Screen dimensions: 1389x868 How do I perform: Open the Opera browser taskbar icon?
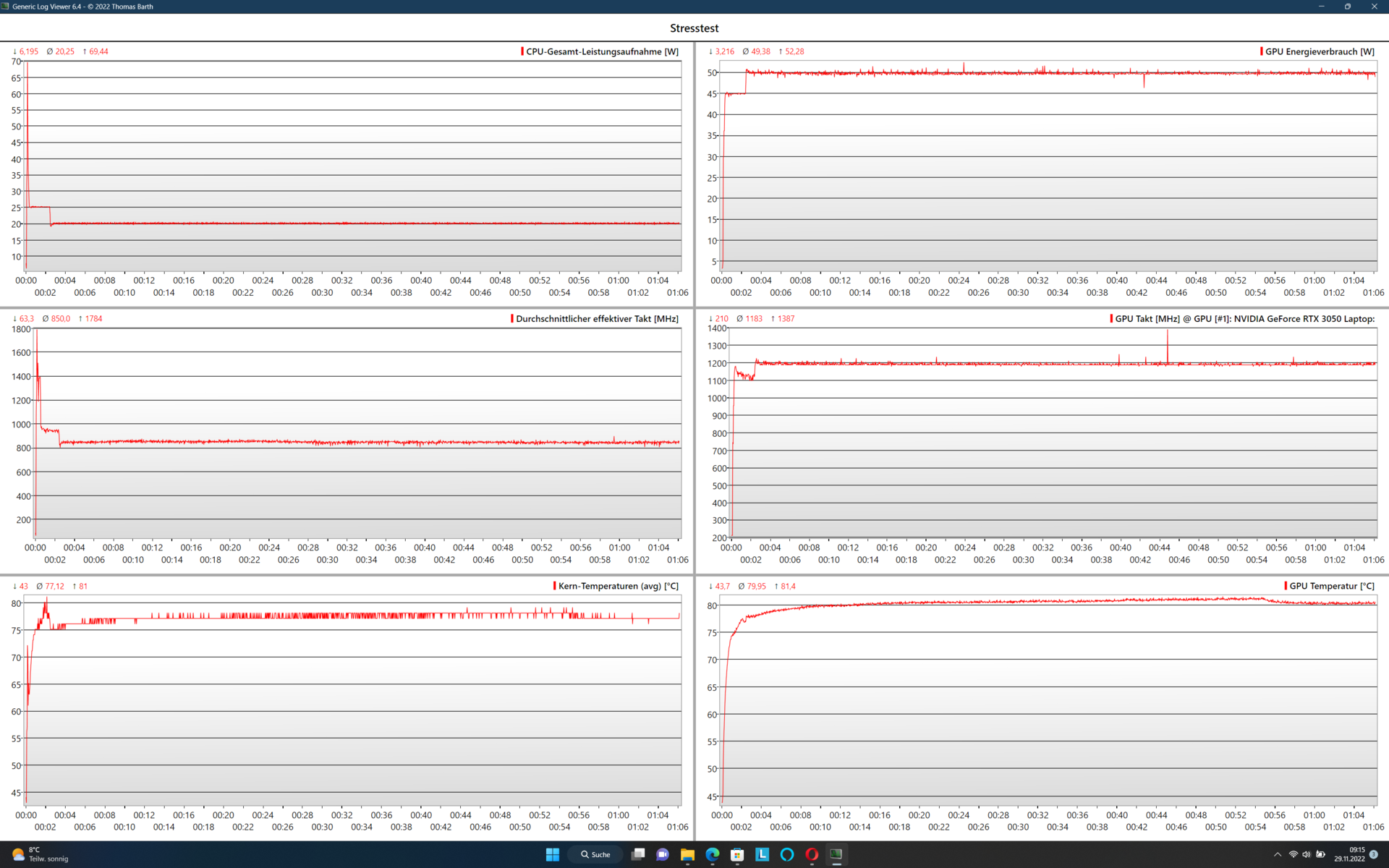pos(812,854)
